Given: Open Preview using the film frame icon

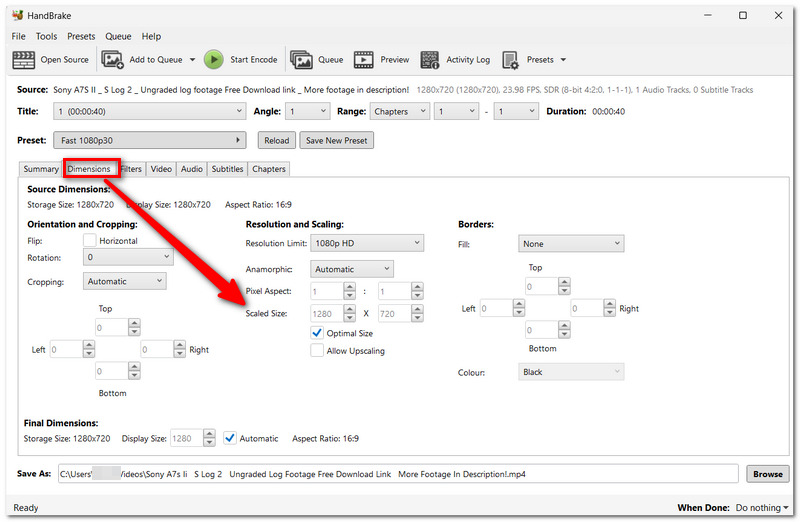Looking at the screenshot, I should [364, 60].
